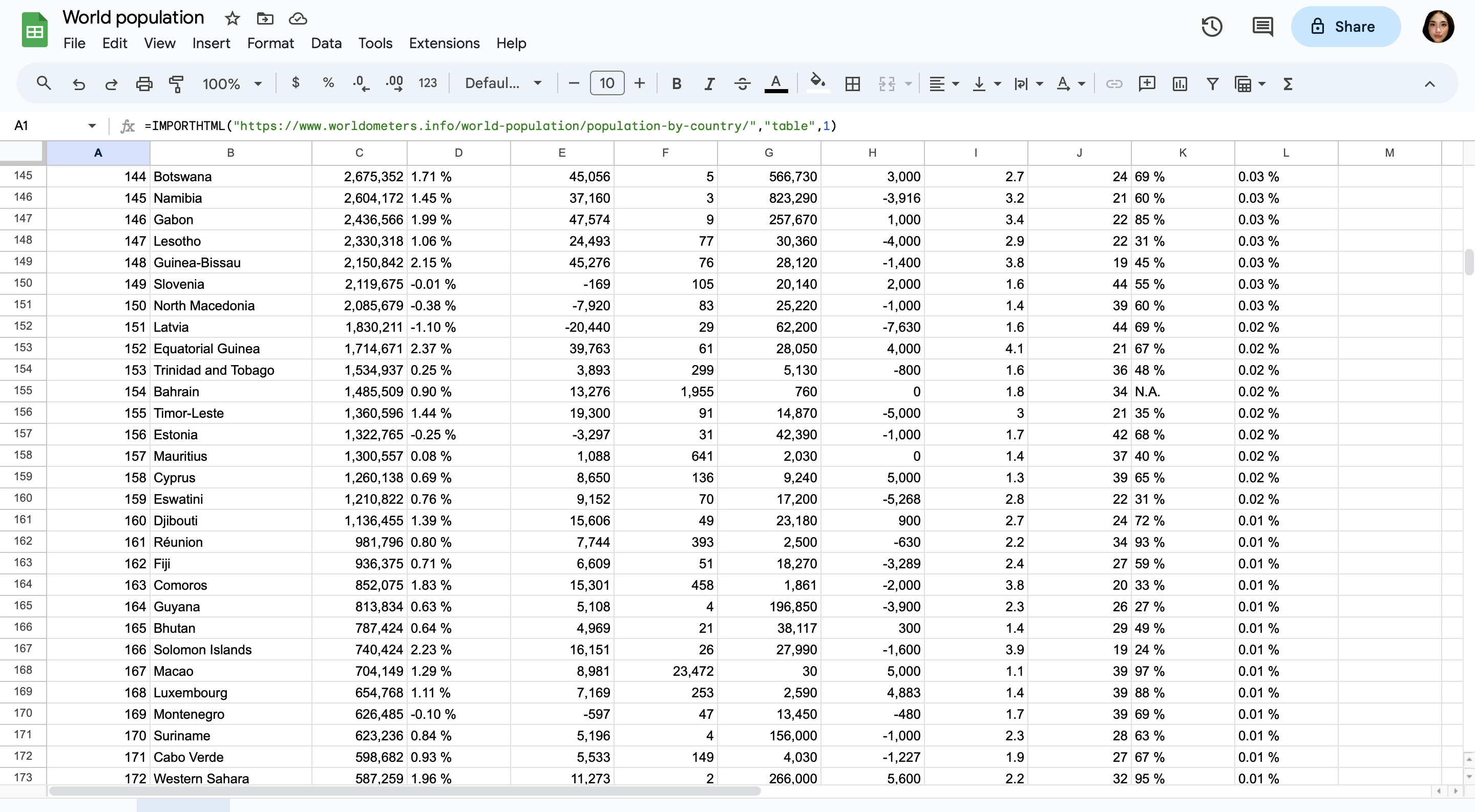Click the functions sigma icon
This screenshot has height=812, width=1475.
tap(1288, 83)
